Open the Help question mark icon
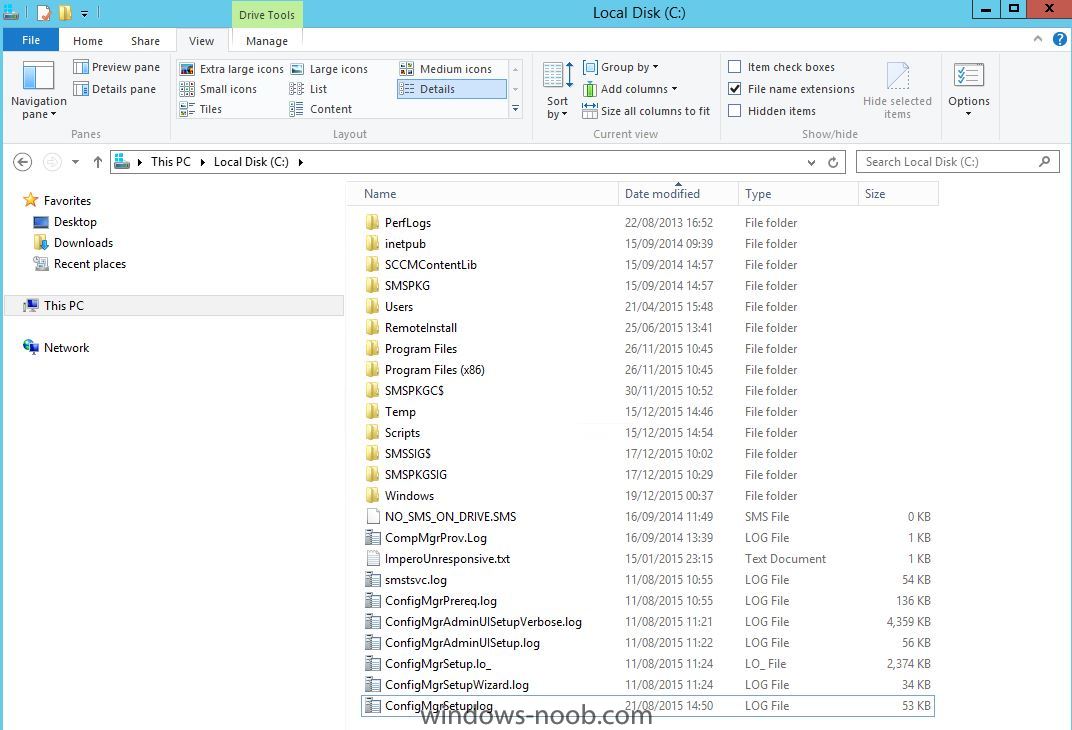Image resolution: width=1072 pixels, height=730 pixels. [1060, 39]
